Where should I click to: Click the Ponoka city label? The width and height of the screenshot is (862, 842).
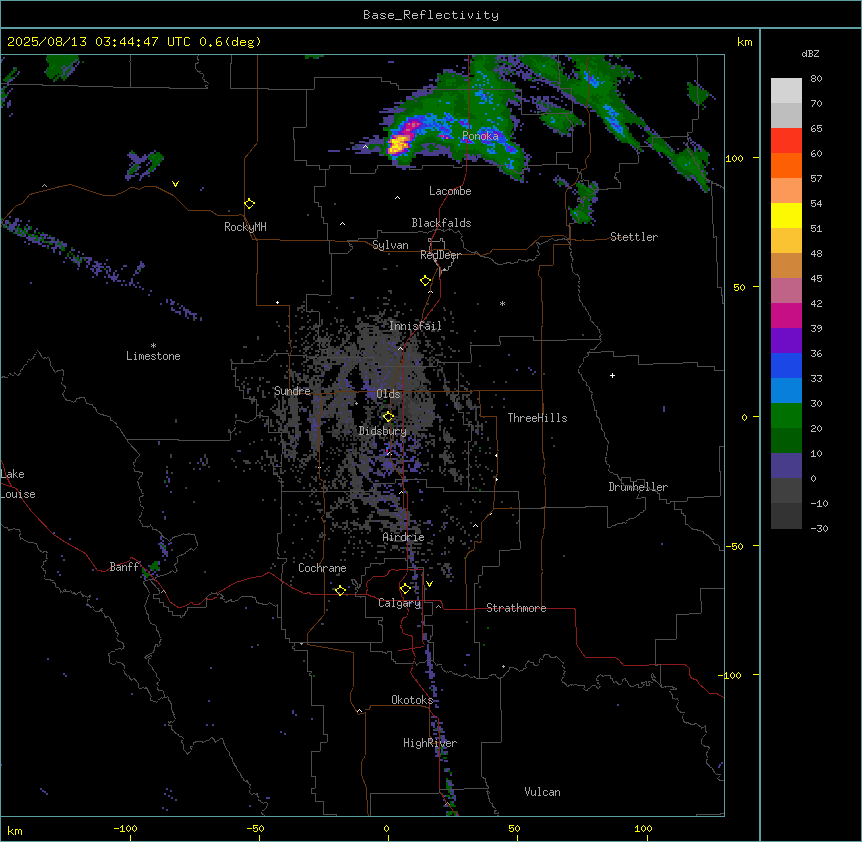[480, 136]
